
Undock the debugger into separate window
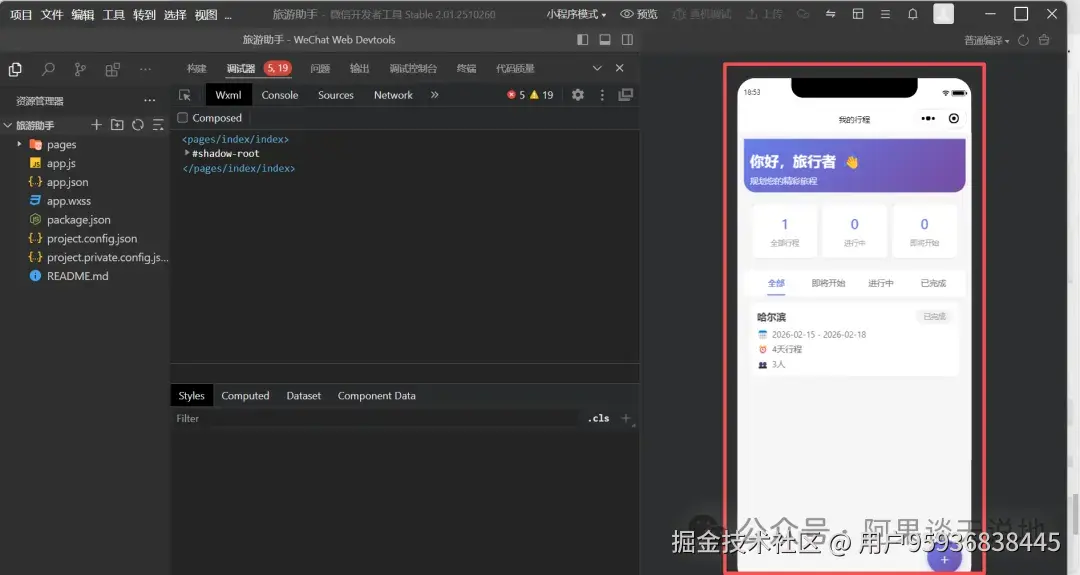[x=625, y=95]
